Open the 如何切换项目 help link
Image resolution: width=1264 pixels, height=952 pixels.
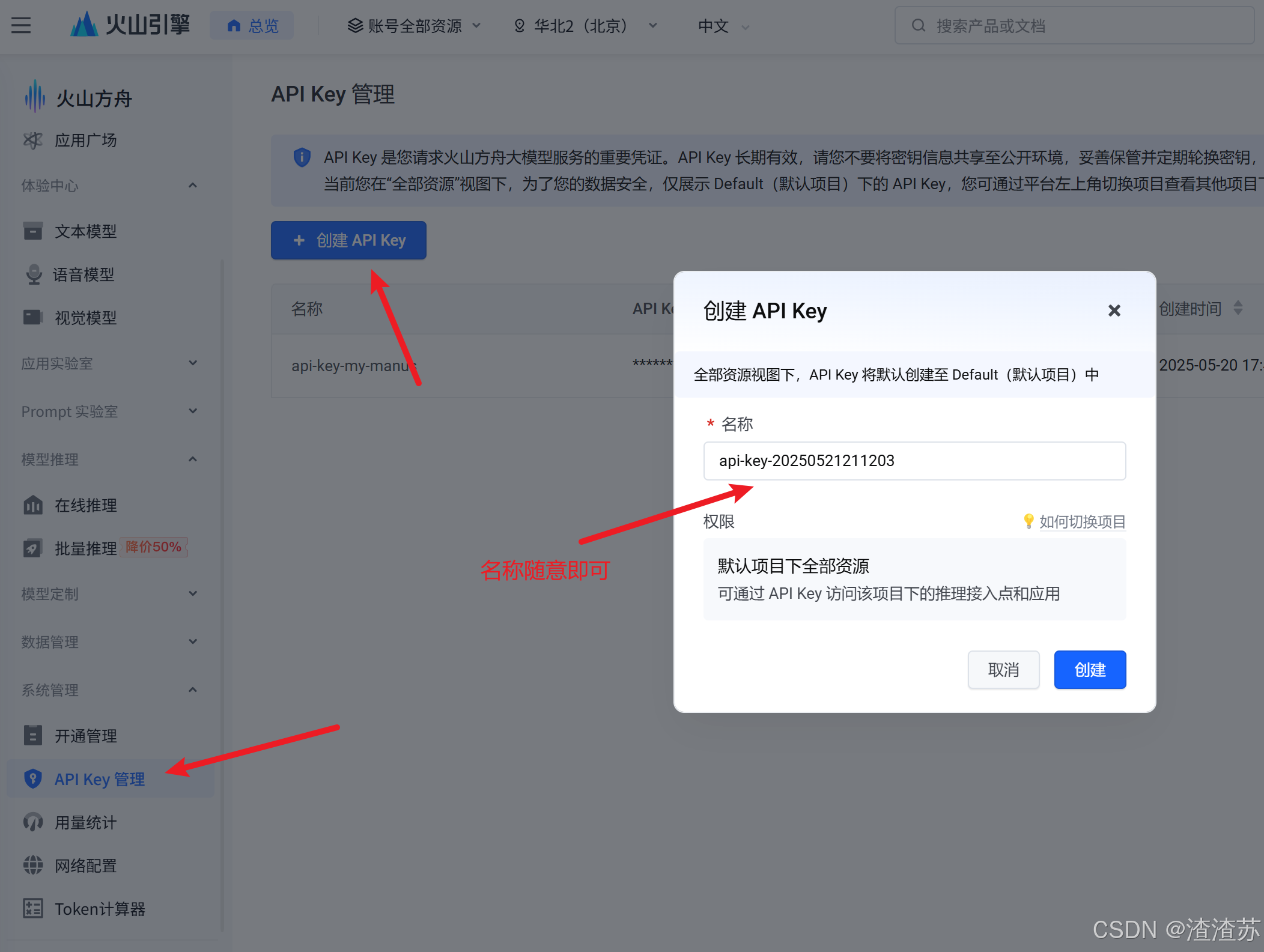click(x=1083, y=521)
